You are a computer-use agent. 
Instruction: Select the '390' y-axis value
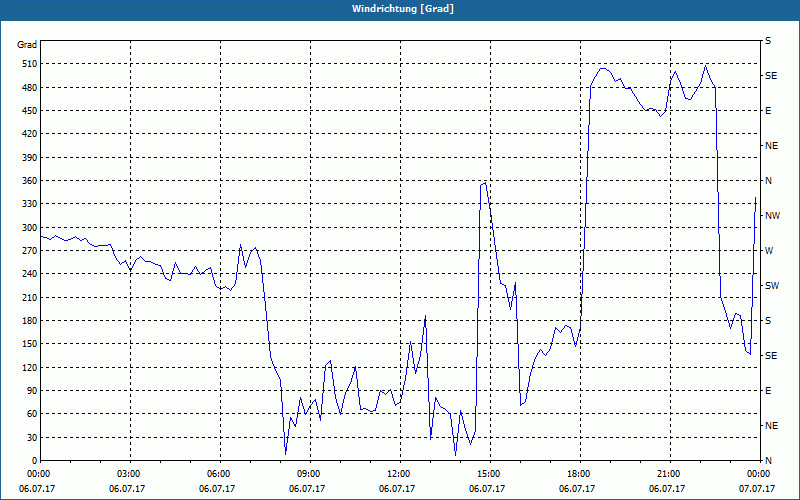click(30, 158)
